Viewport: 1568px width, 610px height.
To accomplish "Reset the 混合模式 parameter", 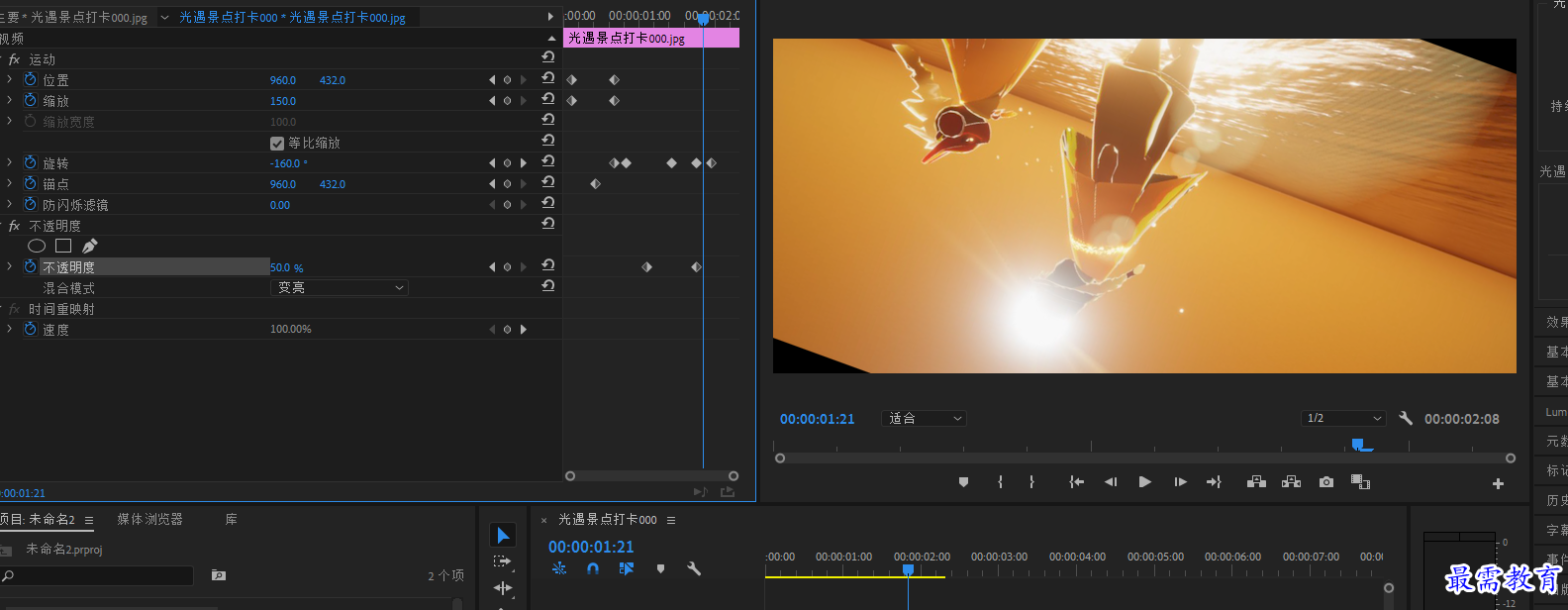I will coord(547,286).
